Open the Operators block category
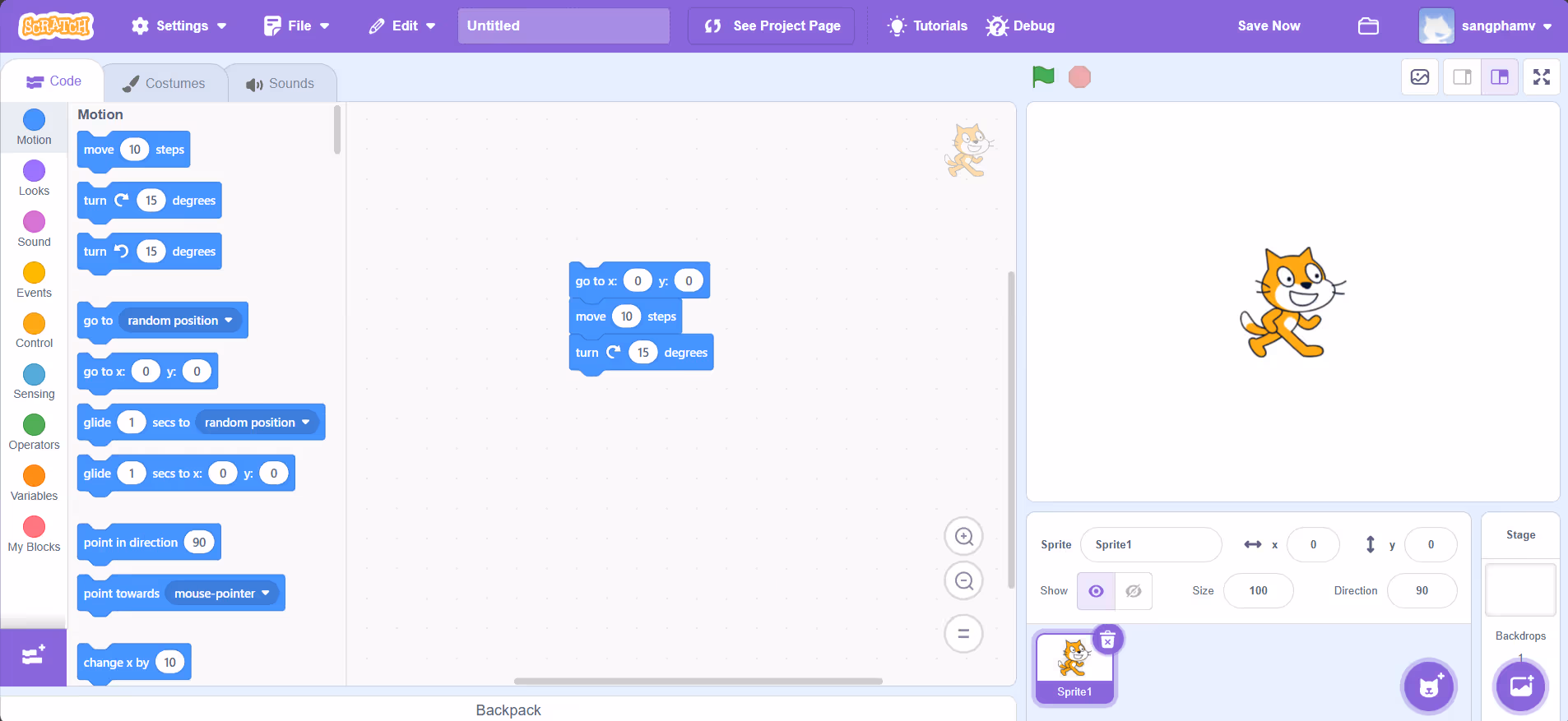1568x721 pixels. point(34,432)
